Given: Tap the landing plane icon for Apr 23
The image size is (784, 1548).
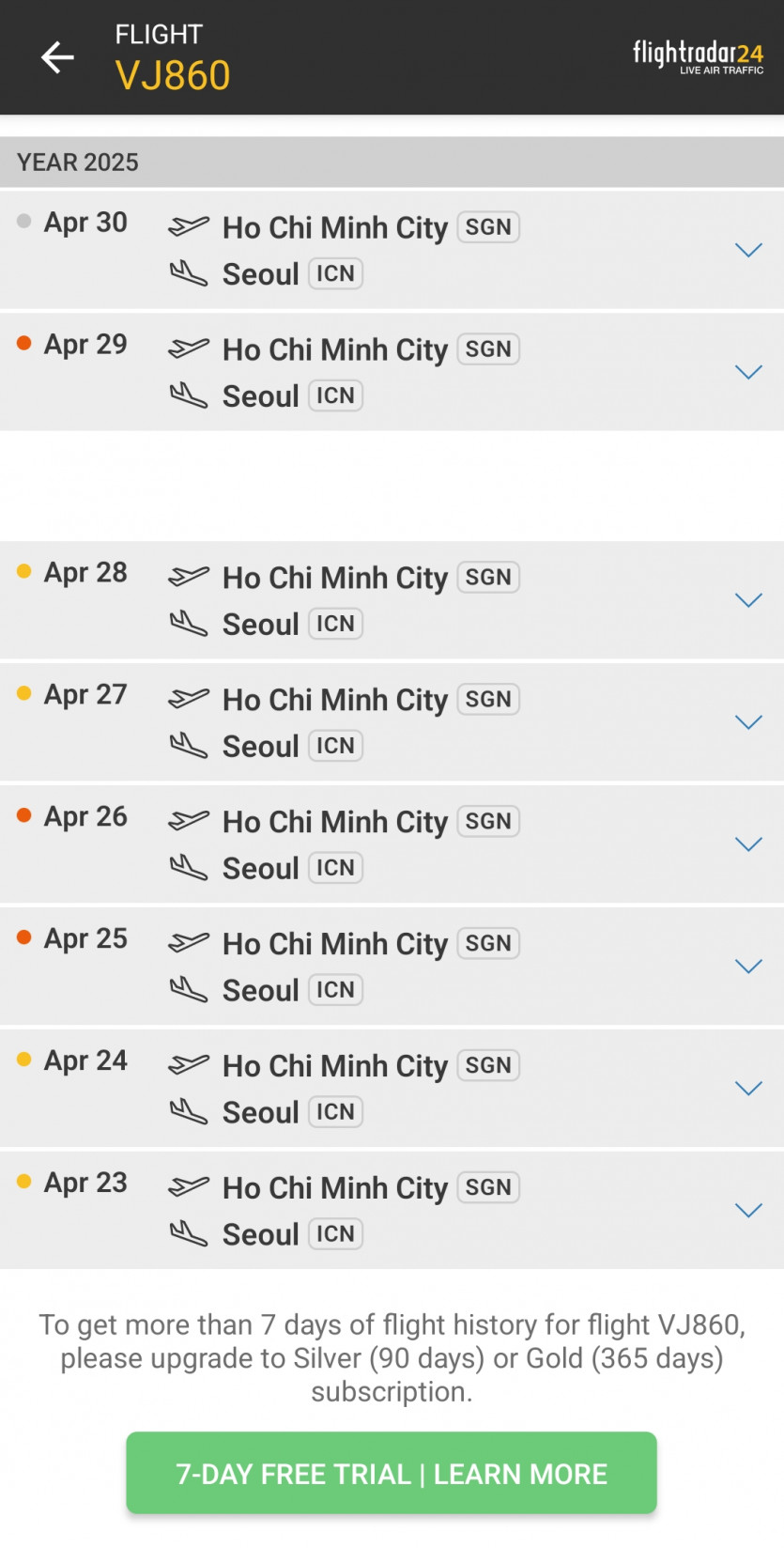Looking at the screenshot, I should click(188, 1233).
